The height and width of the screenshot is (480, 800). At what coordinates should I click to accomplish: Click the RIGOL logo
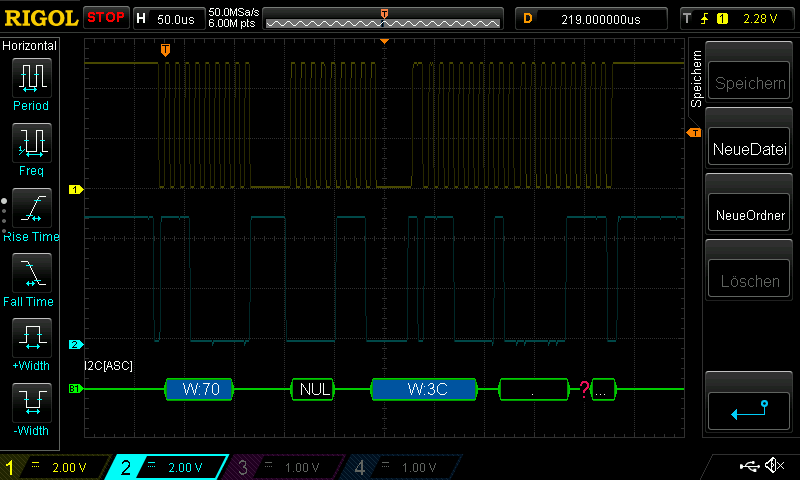(x=41, y=18)
